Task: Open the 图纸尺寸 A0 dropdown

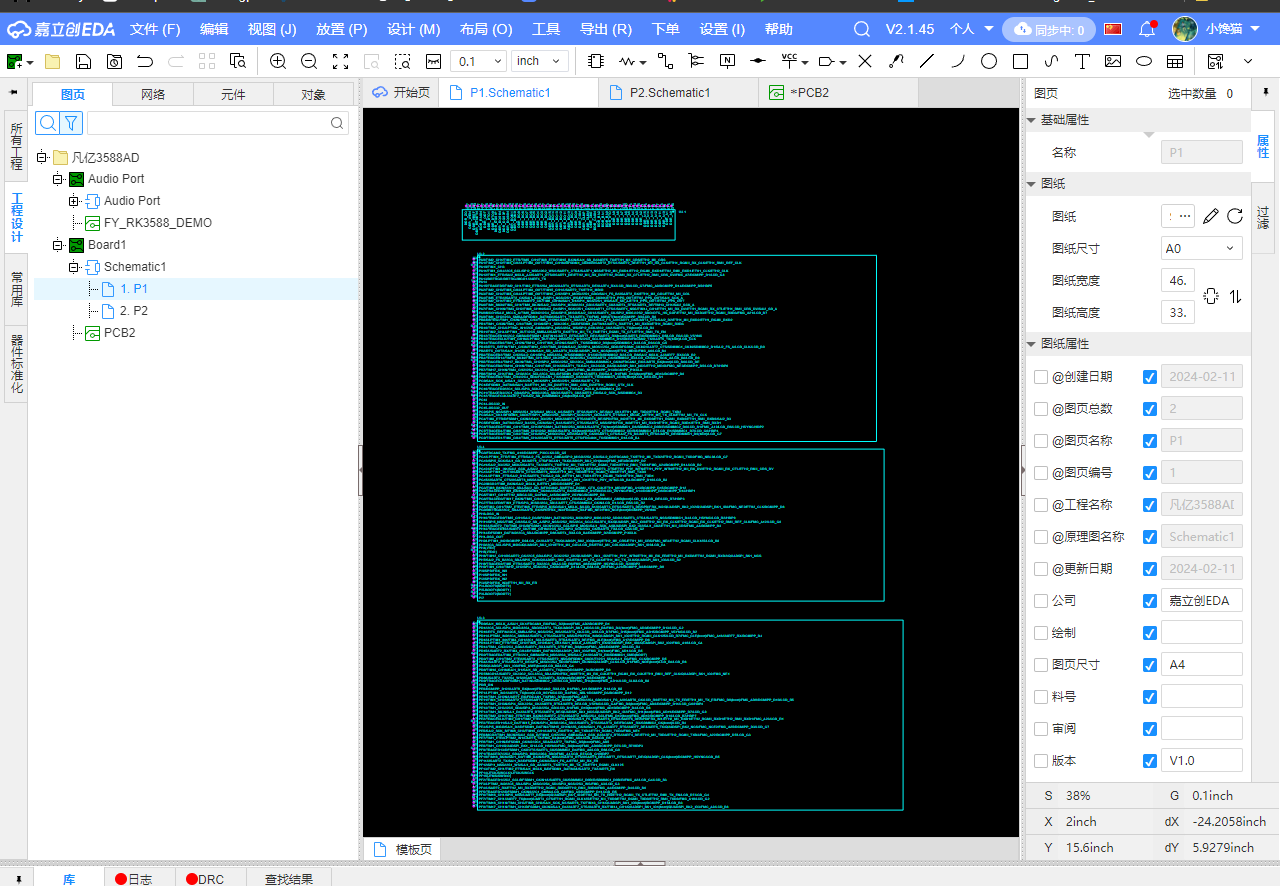Action: point(1201,248)
